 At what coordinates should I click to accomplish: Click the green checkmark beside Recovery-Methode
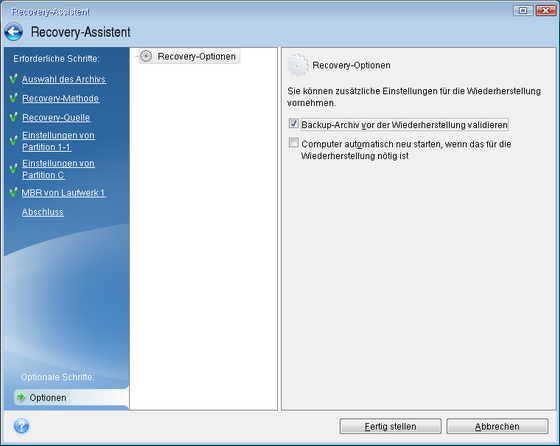(14, 98)
